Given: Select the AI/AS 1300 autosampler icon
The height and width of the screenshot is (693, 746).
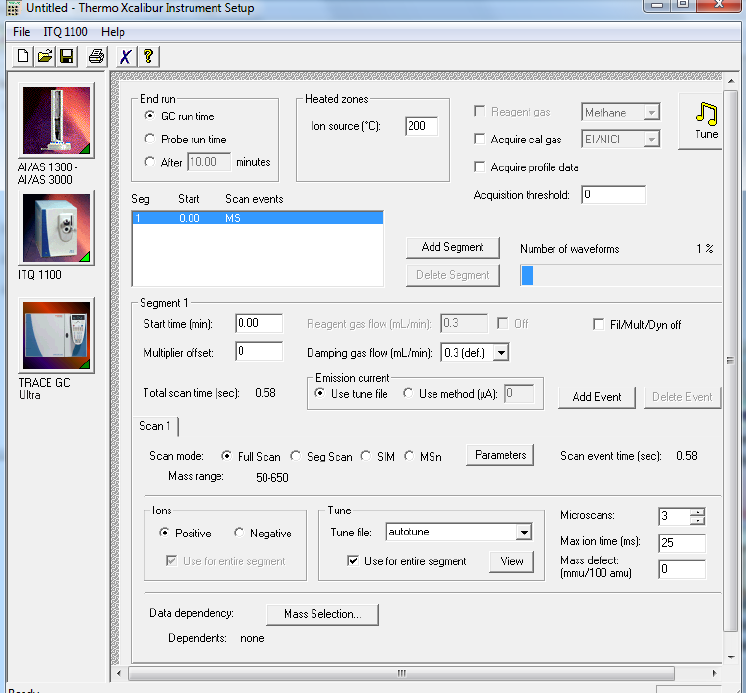Looking at the screenshot, I should pos(57,121).
